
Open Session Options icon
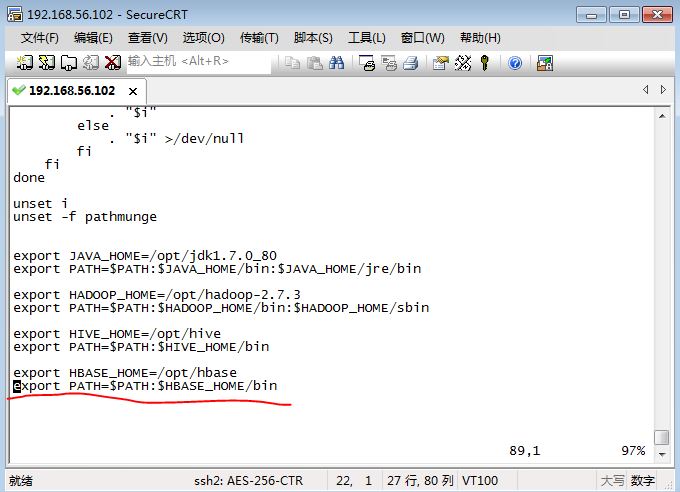(x=441, y=63)
